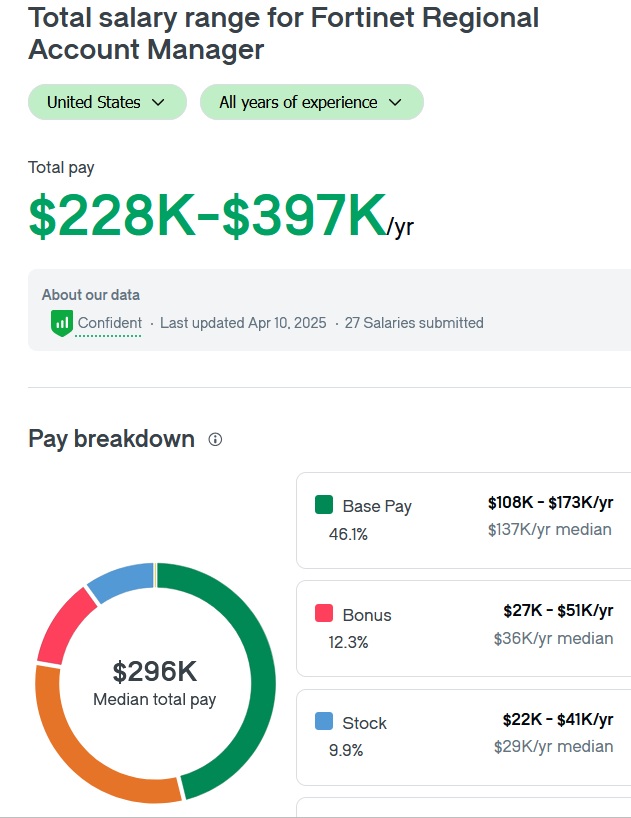
Task: Open the Stock breakdown card
Action: click(463, 736)
